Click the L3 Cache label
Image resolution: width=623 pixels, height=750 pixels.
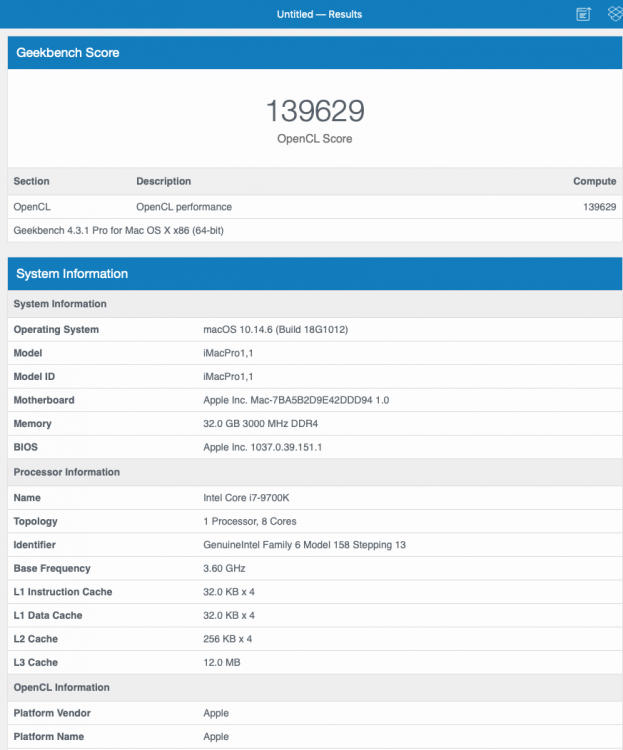pos(35,662)
